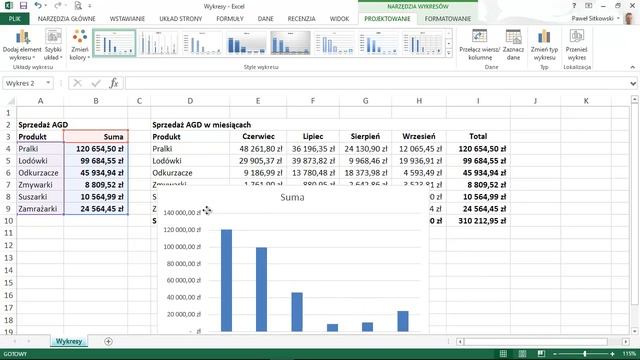Viewport: 640px width, 360px height.
Task: Open Help question mark icon
Action: click(574, 6)
